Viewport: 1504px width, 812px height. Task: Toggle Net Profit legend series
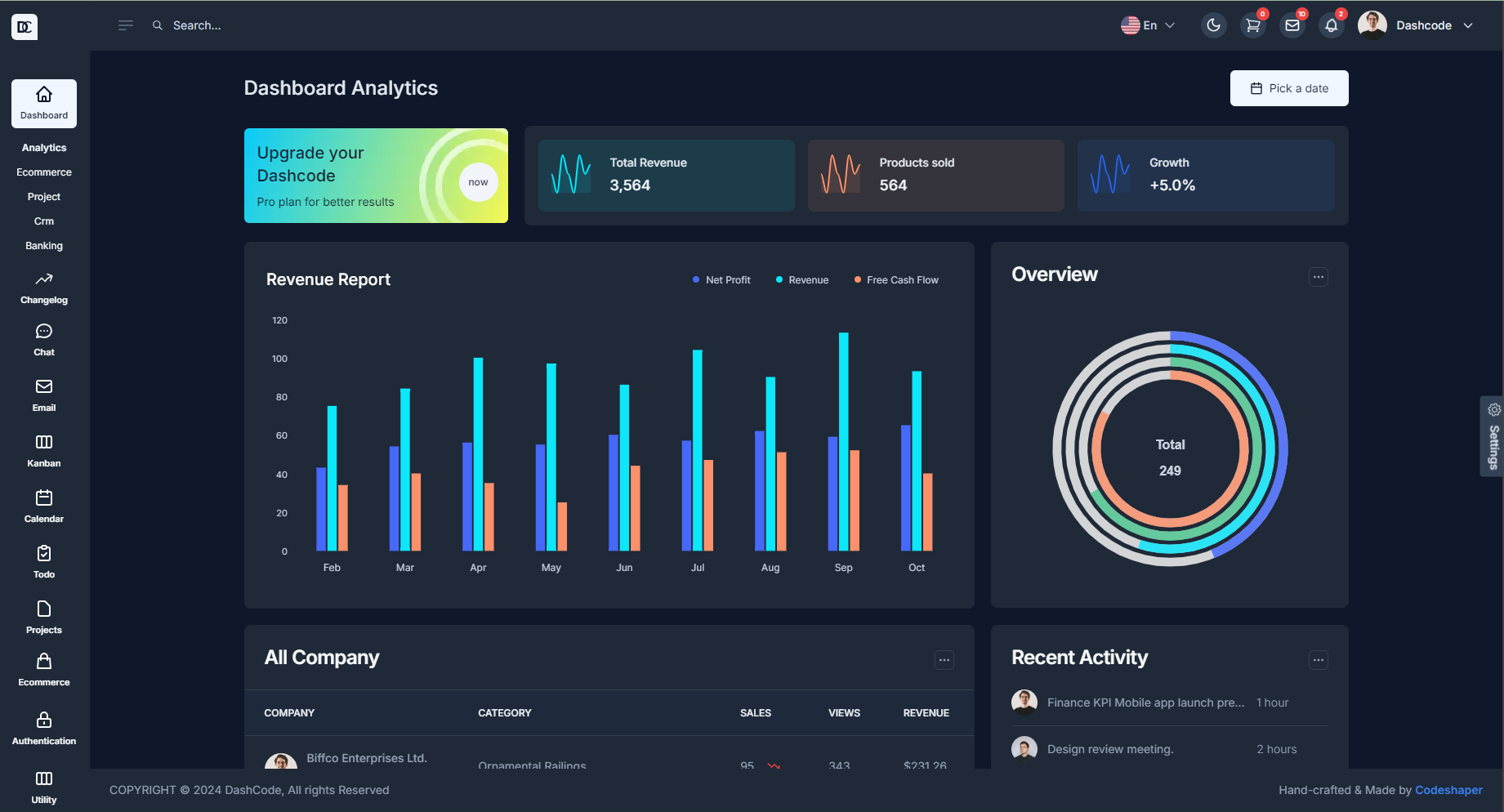click(721, 280)
